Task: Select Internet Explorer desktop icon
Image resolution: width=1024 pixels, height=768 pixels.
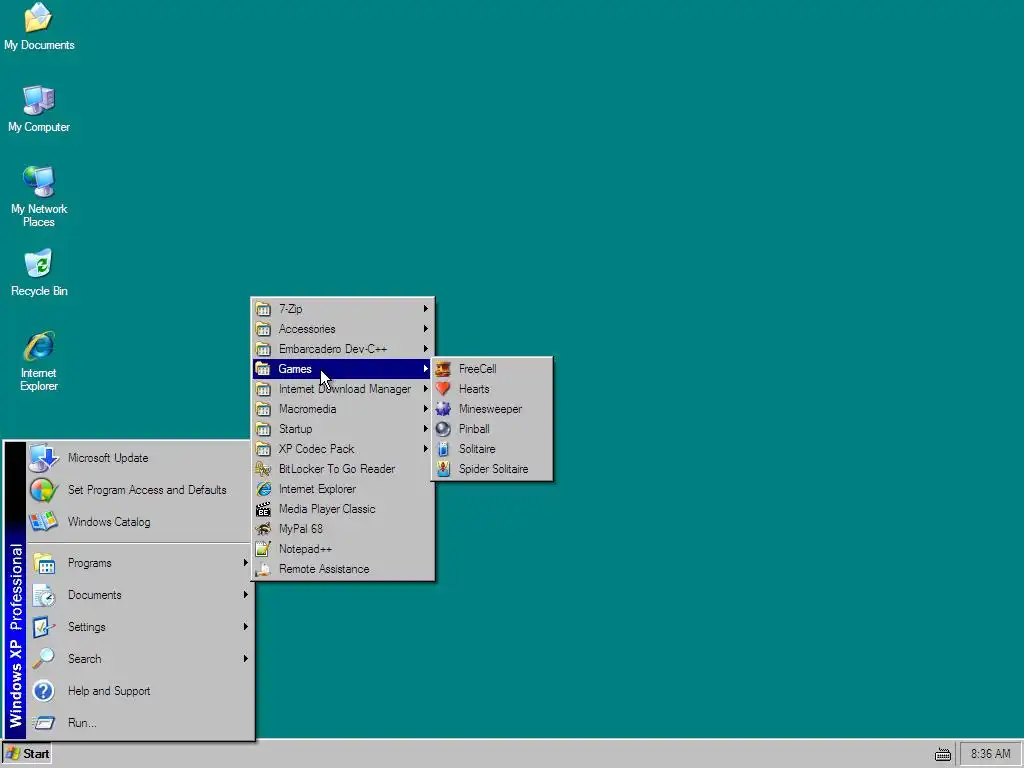Action: [39, 360]
